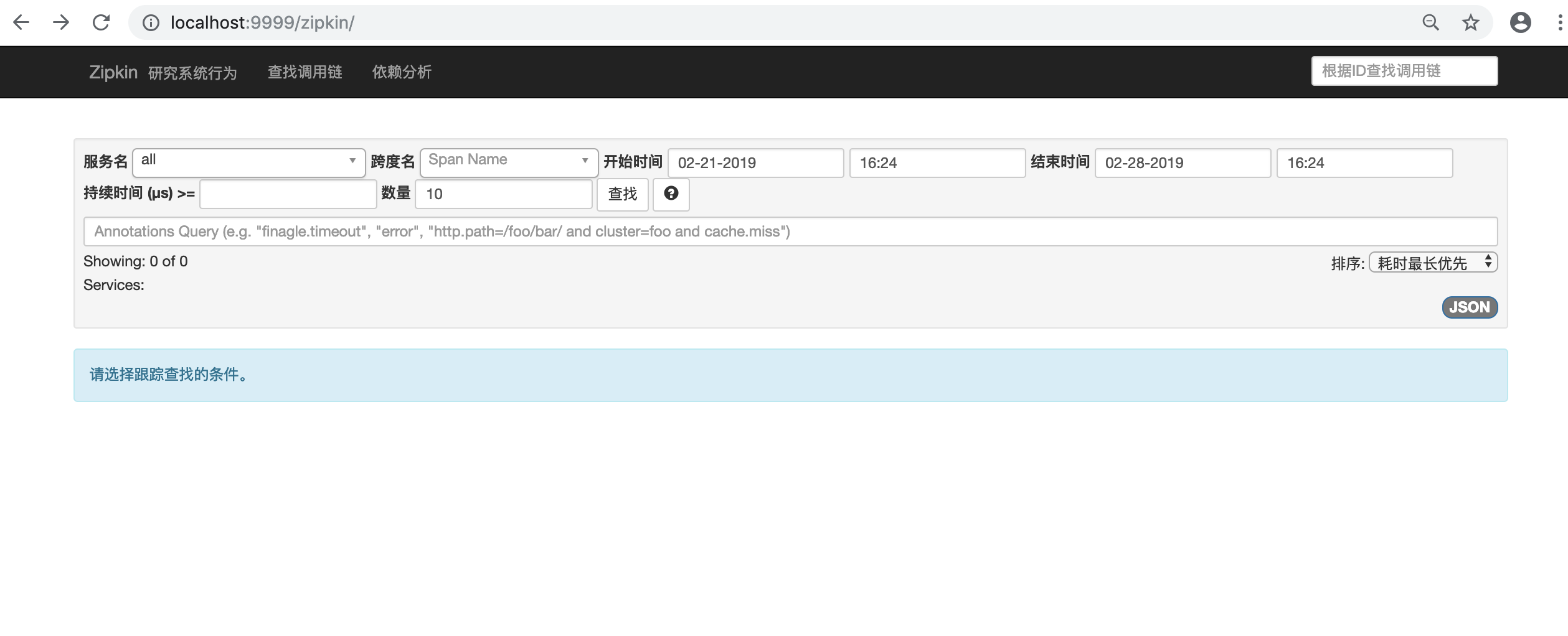View site information icon in address bar
This screenshot has height=636, width=1568.
point(150,23)
